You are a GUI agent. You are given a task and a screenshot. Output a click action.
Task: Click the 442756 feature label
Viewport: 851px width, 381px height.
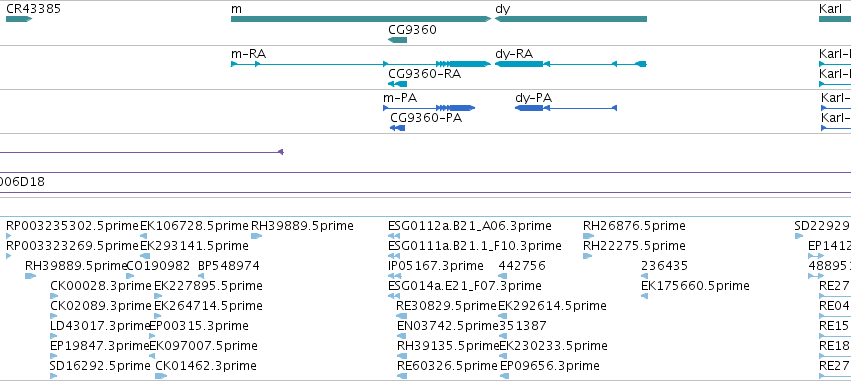(522, 265)
